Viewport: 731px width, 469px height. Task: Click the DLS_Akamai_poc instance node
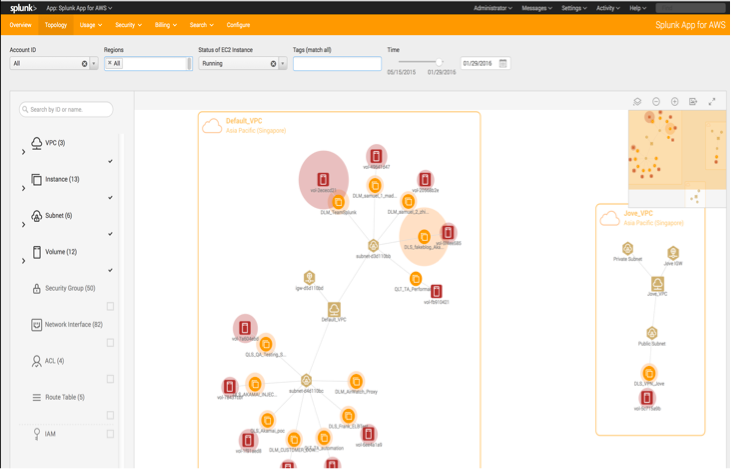[267, 420]
